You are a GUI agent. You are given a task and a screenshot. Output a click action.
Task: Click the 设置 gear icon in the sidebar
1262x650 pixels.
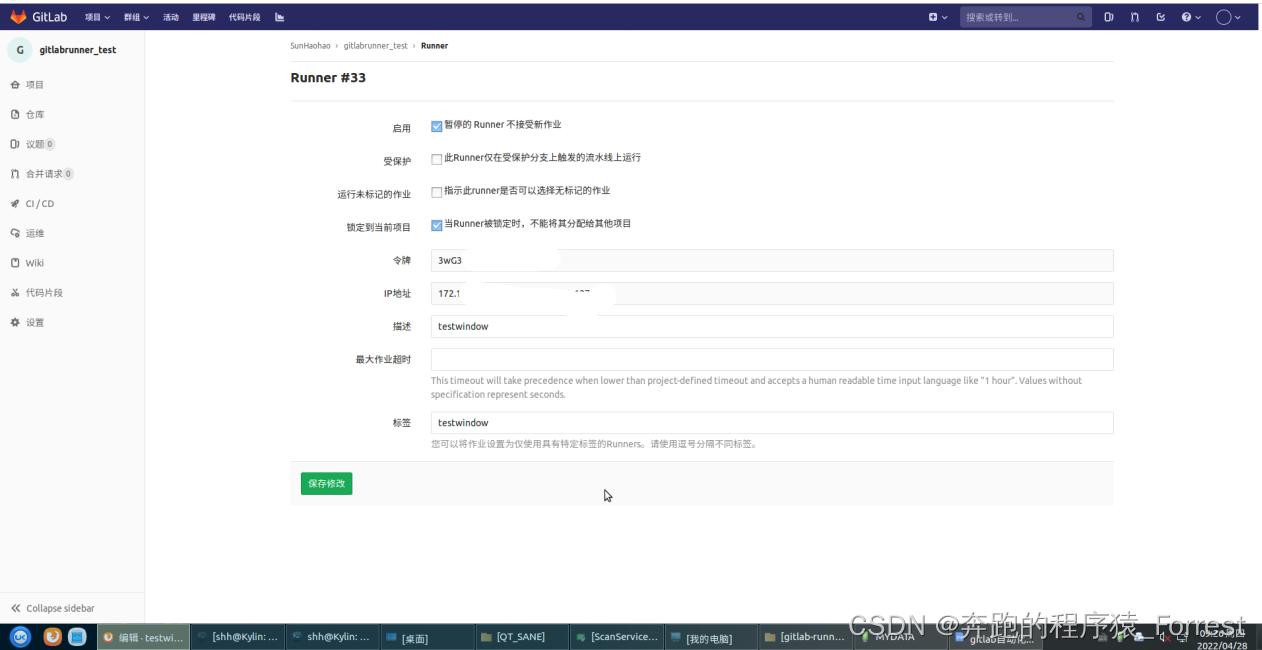click(x=15, y=322)
